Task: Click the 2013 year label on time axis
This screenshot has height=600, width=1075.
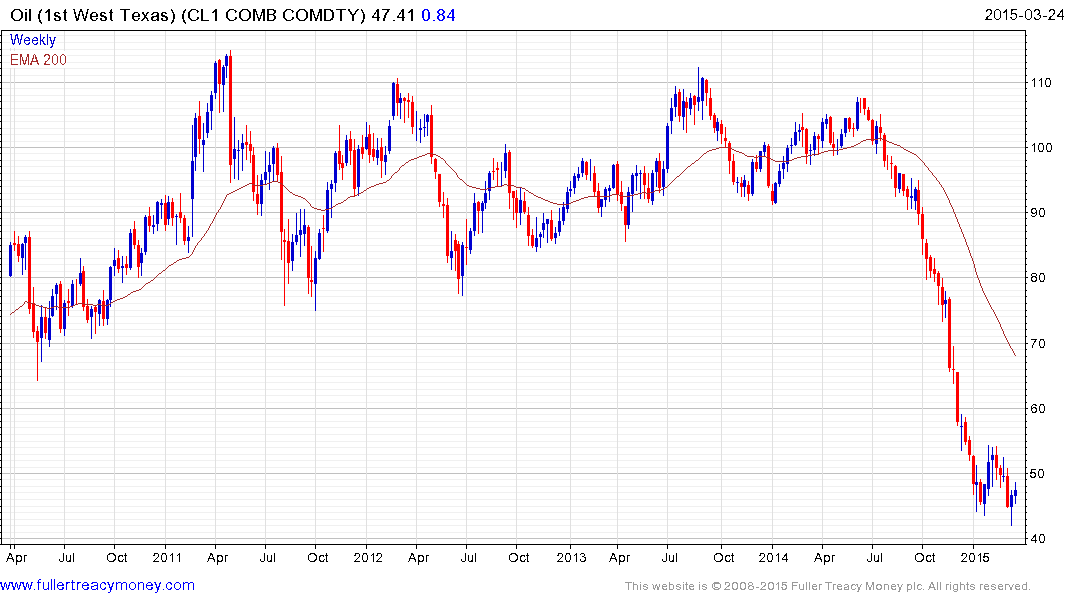Action: [571, 557]
